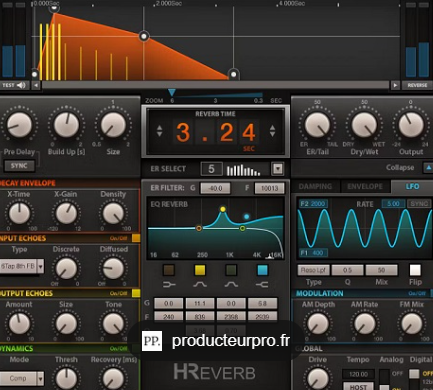This screenshot has width=433, height=390.
Task: Click the LFO RATE 5.00 field
Action: 393,203
